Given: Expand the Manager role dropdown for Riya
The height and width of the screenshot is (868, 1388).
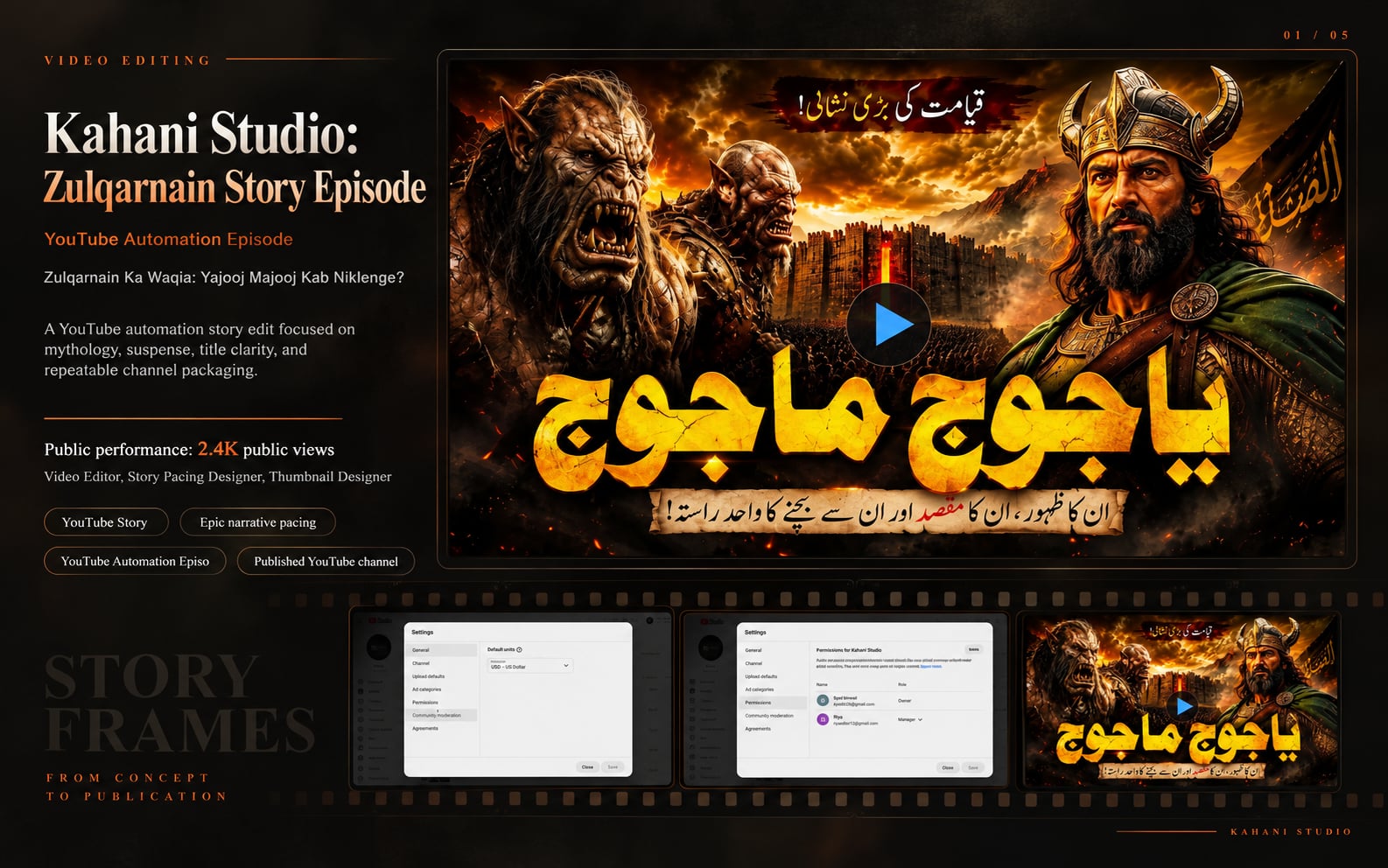Looking at the screenshot, I should pyautogui.click(x=910, y=719).
